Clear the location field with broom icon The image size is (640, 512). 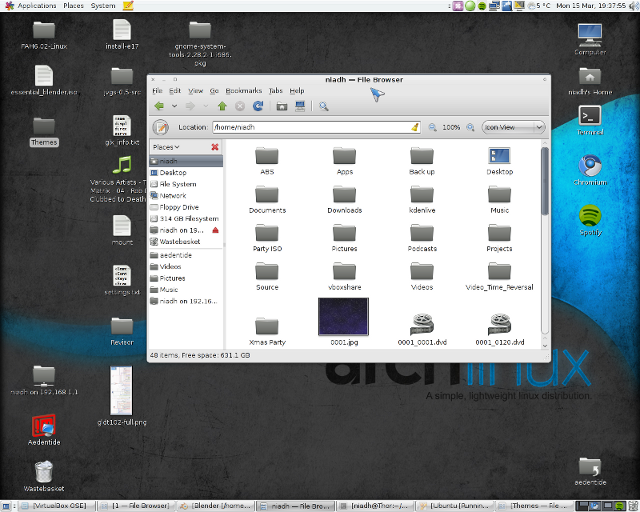click(x=415, y=127)
